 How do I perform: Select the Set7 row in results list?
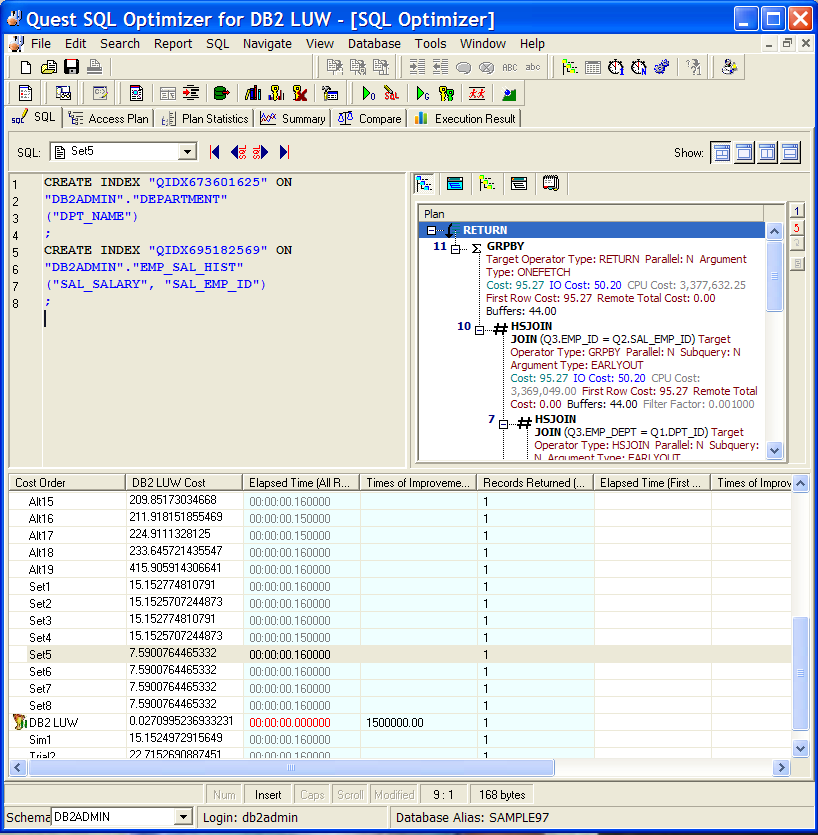40,688
